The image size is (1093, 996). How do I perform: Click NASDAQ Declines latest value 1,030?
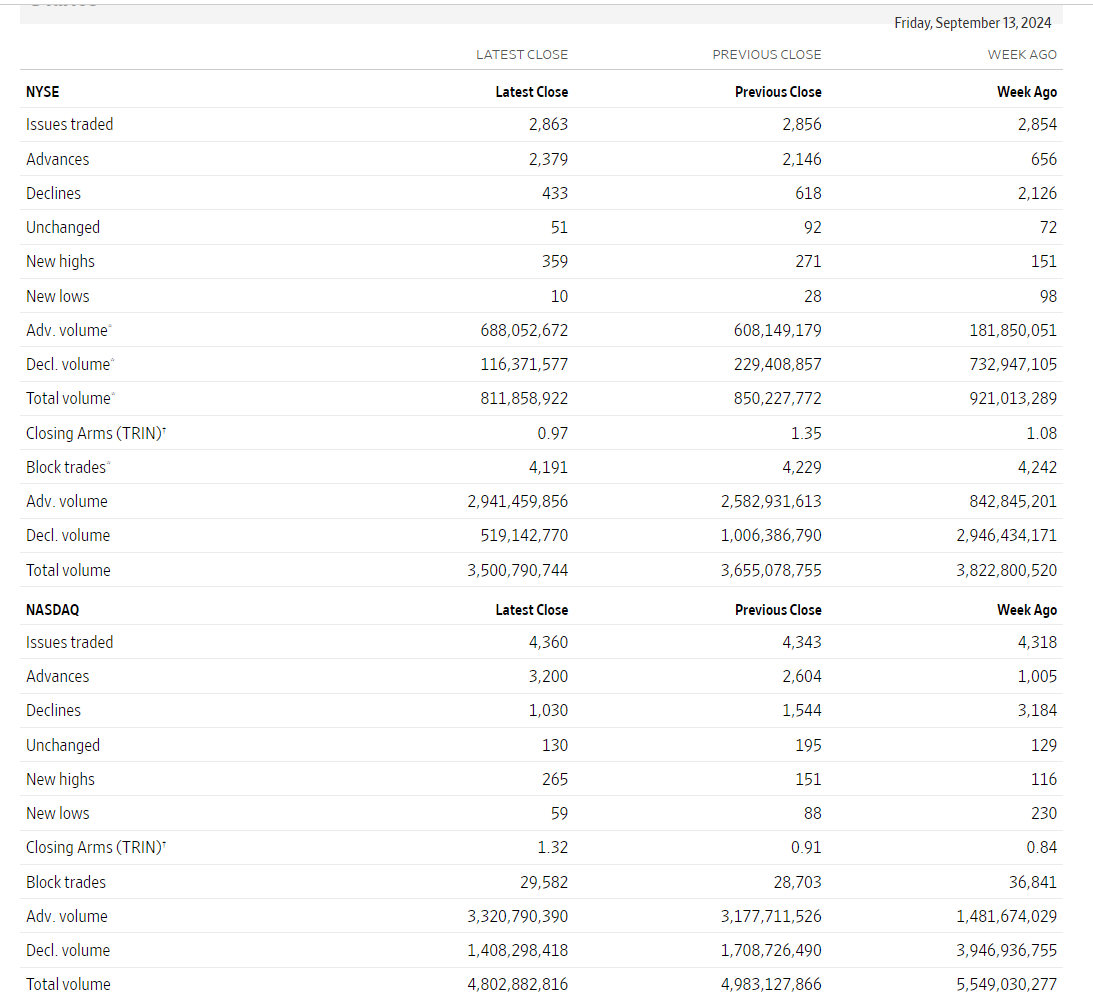coord(549,711)
